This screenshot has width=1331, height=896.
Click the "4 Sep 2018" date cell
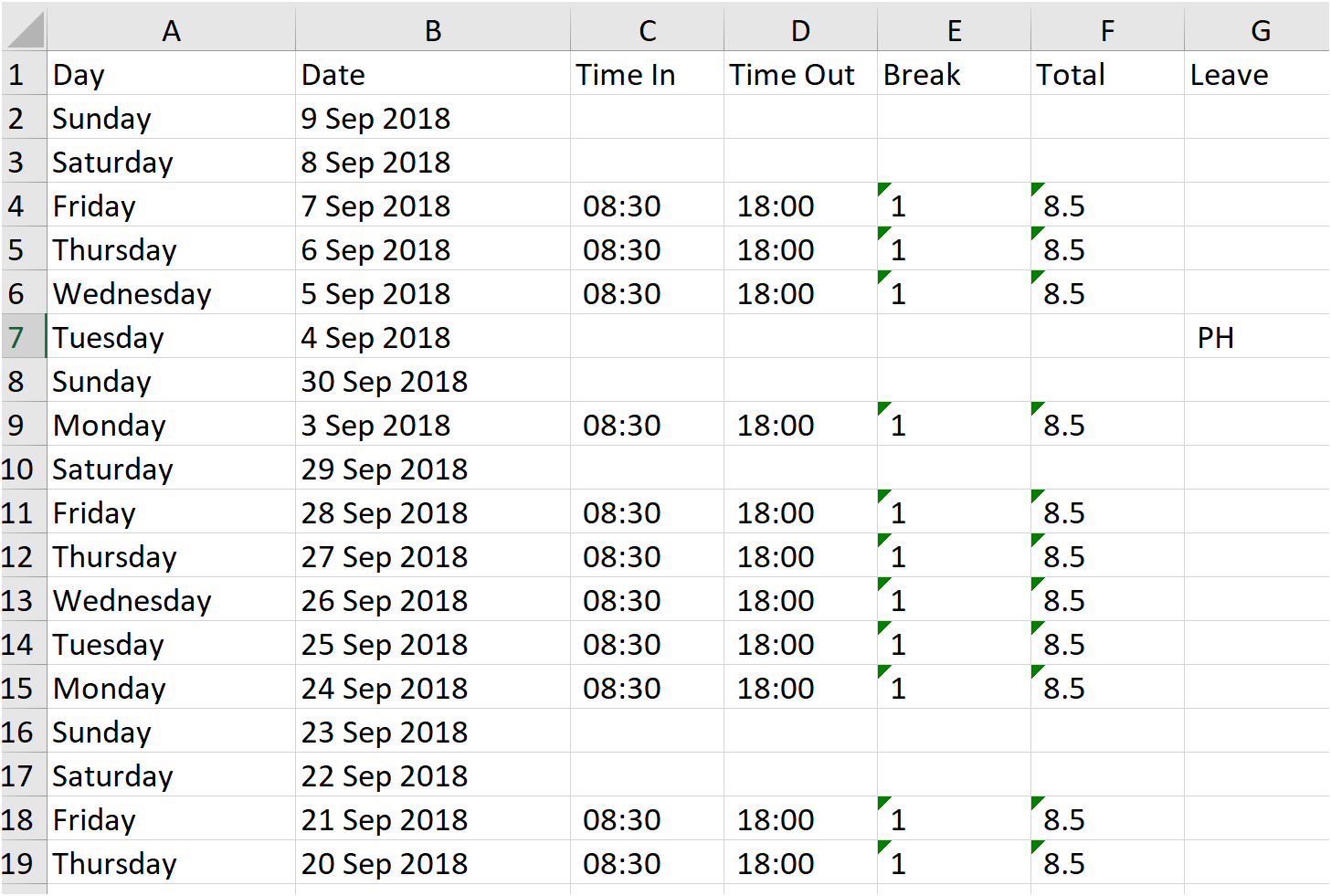(433, 338)
